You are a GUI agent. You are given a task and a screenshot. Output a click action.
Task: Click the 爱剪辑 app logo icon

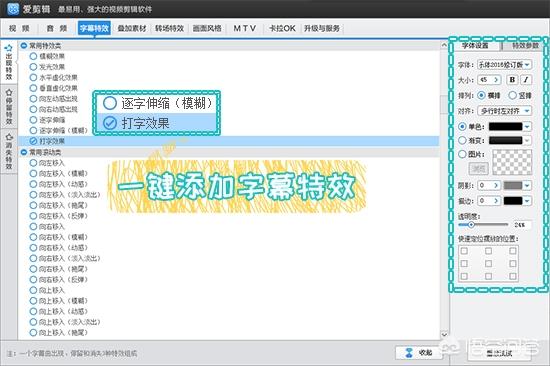[x=13, y=8]
